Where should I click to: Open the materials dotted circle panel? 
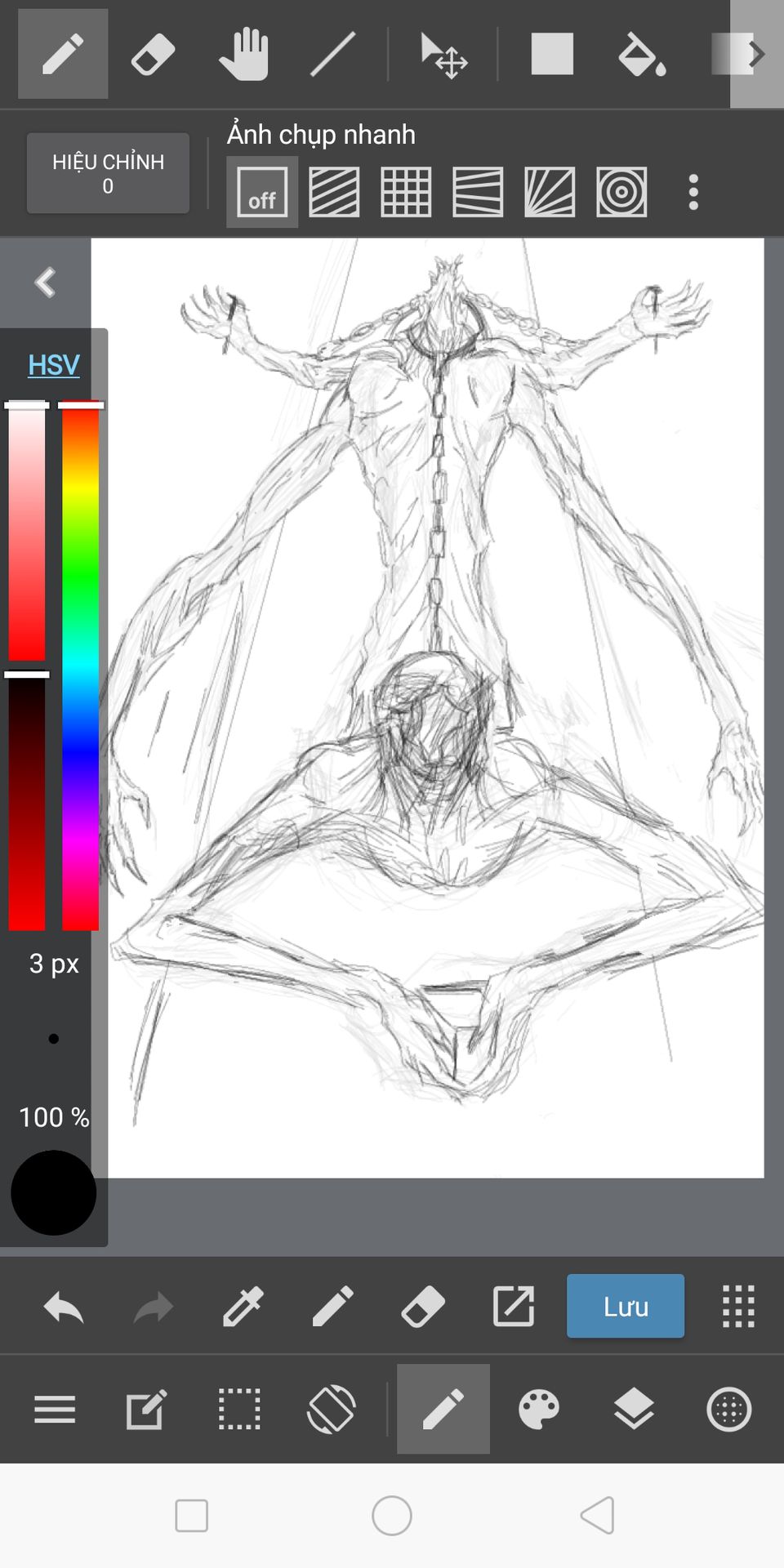728,1409
